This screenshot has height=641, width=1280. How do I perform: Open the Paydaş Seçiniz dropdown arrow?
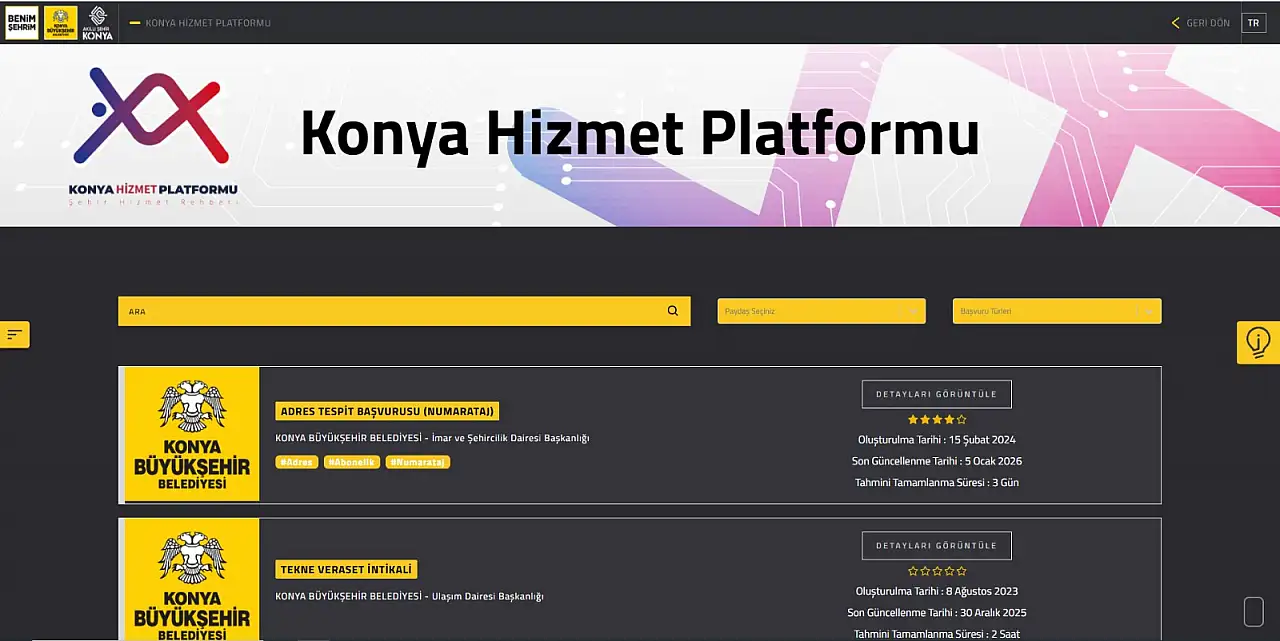(x=913, y=311)
